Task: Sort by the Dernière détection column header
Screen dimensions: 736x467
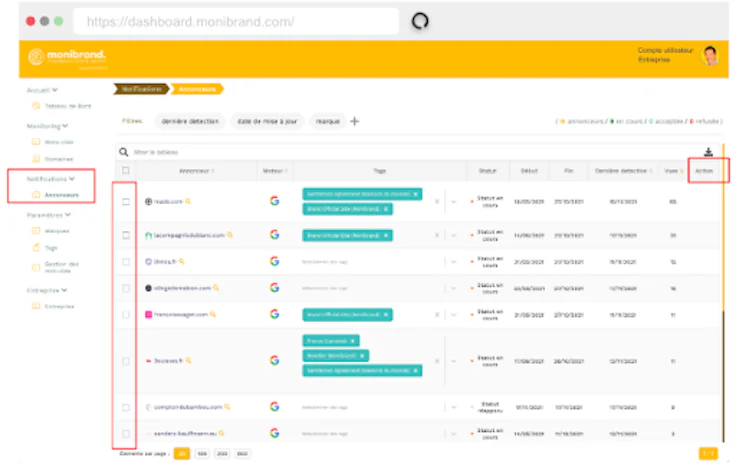Action: [623, 171]
